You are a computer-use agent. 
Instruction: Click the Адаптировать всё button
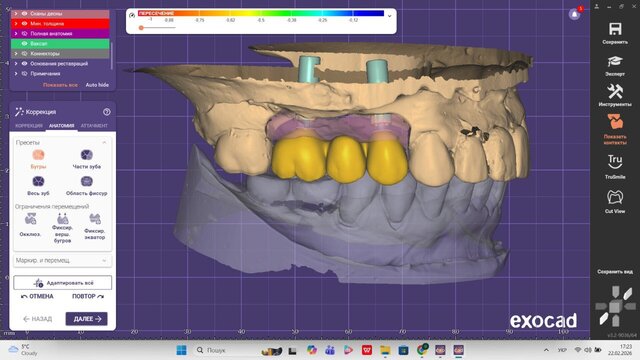pyautogui.click(x=62, y=283)
